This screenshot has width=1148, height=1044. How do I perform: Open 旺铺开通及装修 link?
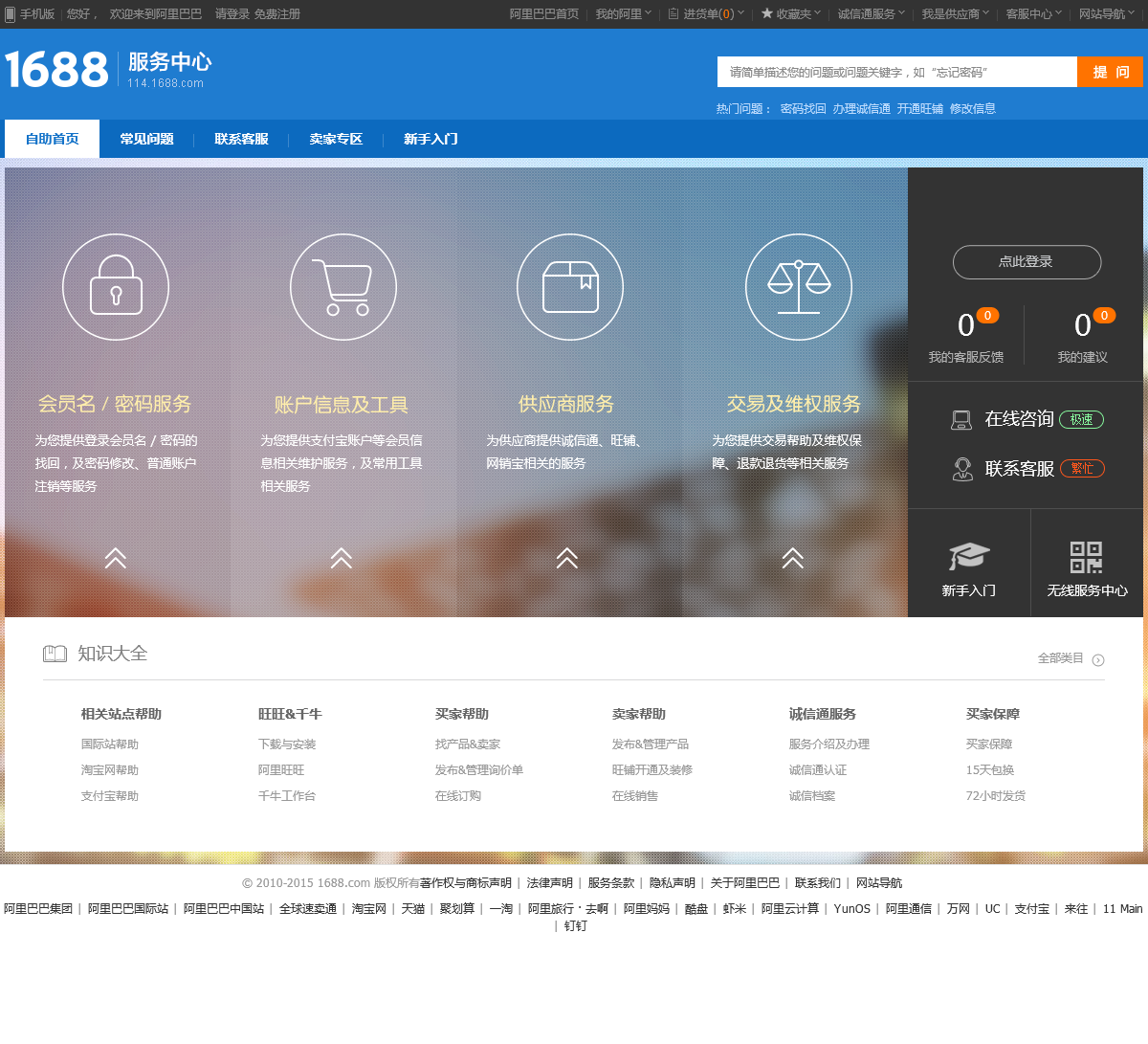point(652,770)
